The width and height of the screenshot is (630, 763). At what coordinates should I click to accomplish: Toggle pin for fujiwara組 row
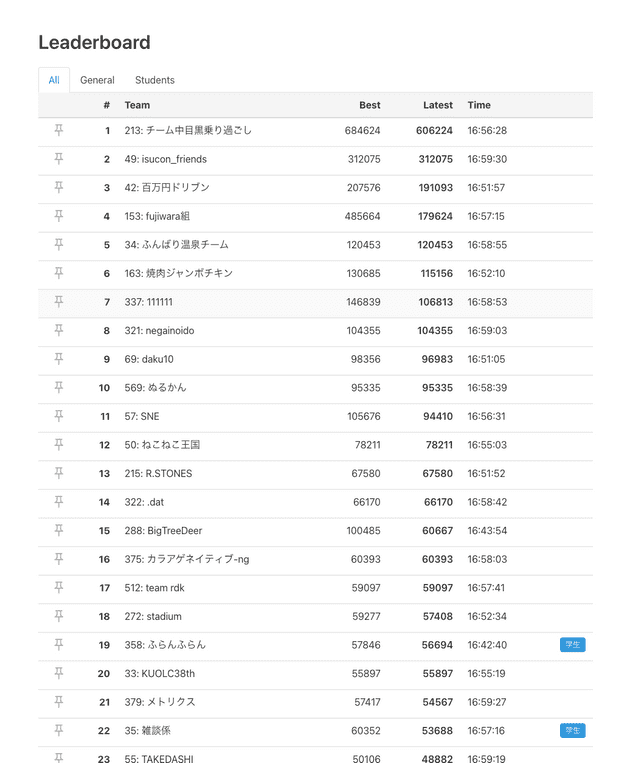59,216
